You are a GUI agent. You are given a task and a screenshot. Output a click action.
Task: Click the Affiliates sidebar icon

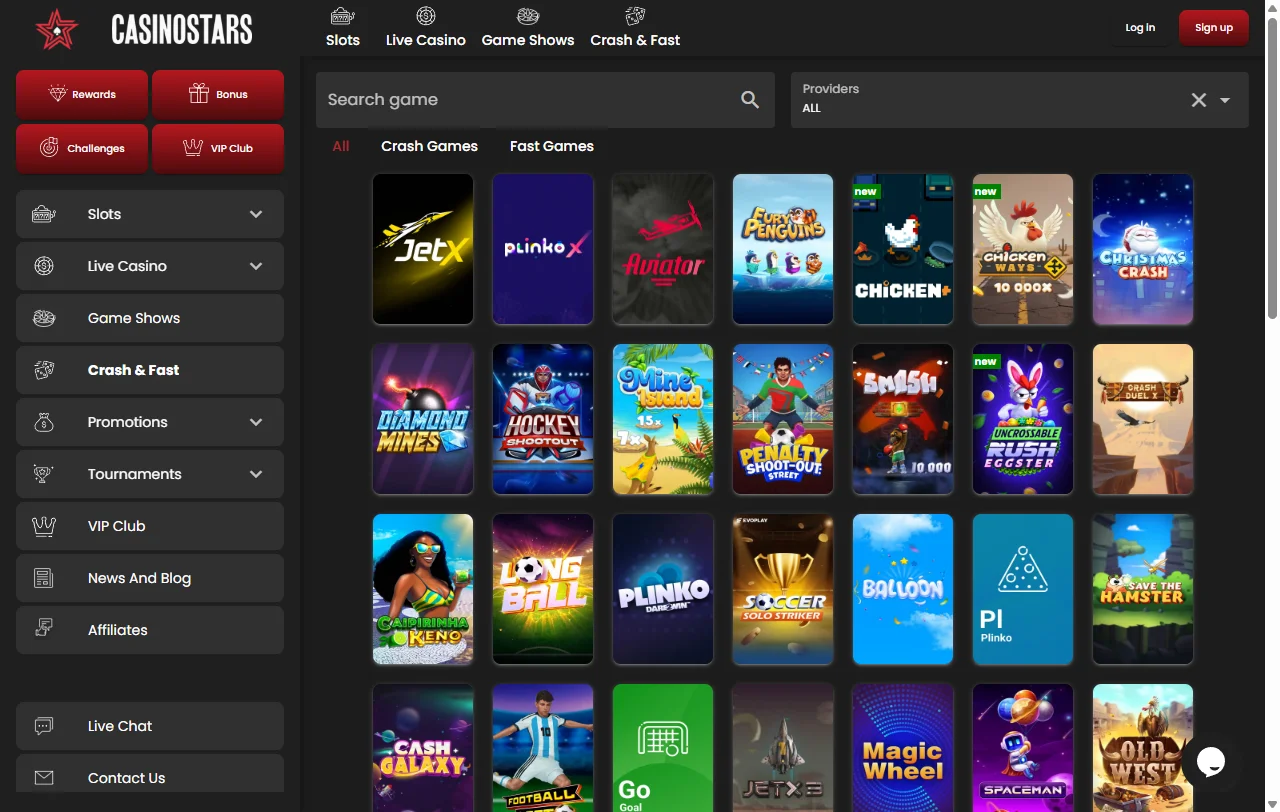[43, 628]
